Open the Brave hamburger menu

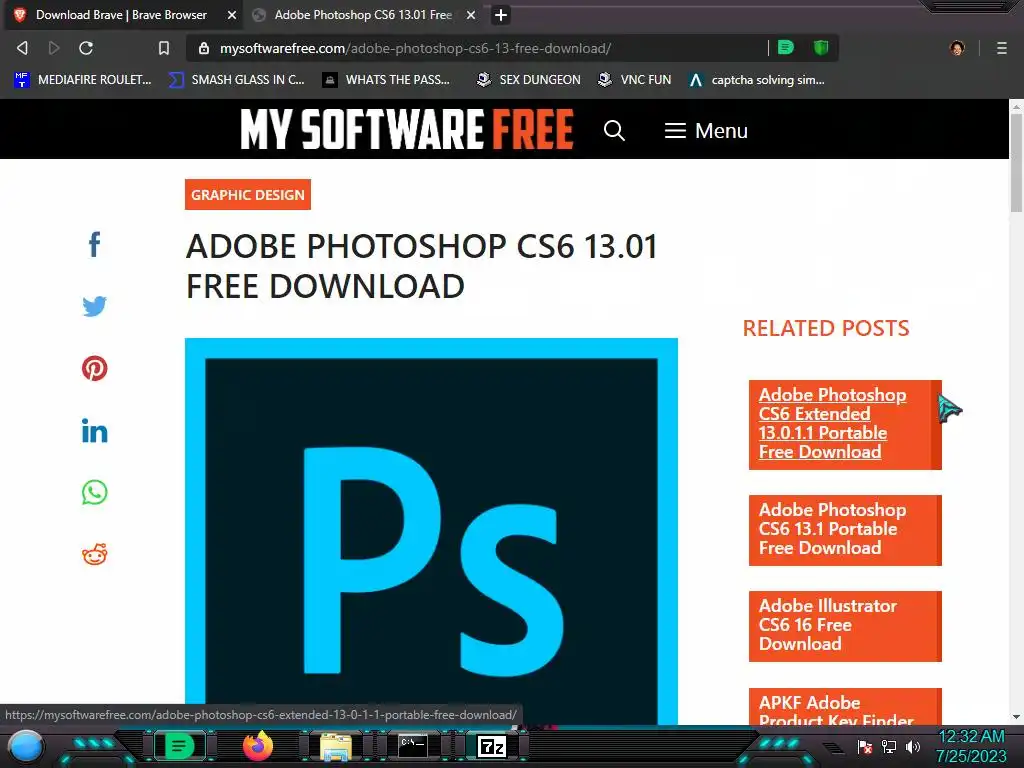click(x=1002, y=48)
